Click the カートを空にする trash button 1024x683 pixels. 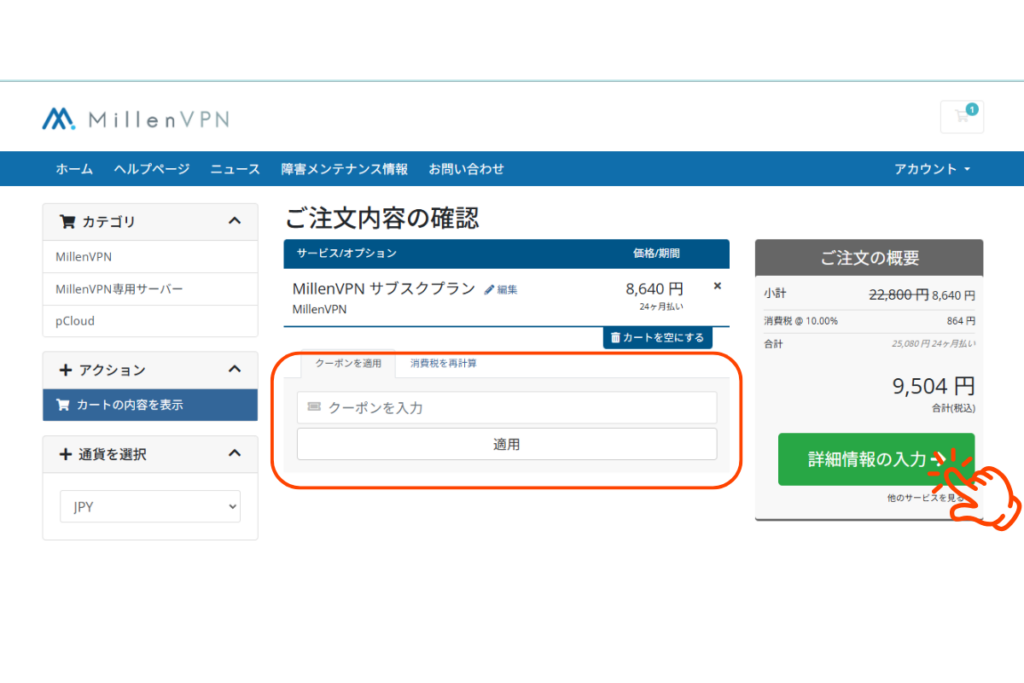click(x=657, y=338)
